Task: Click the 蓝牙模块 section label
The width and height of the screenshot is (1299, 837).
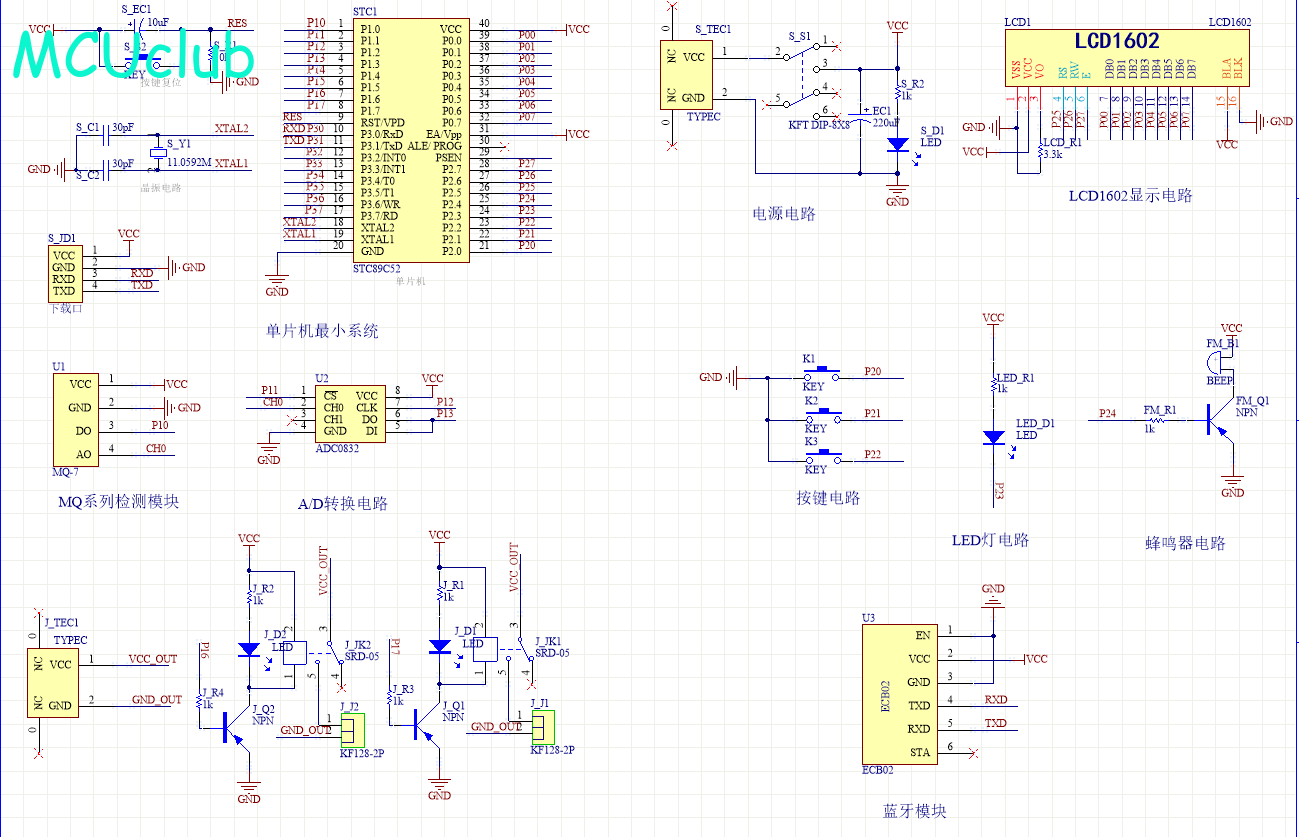Action: (x=914, y=811)
